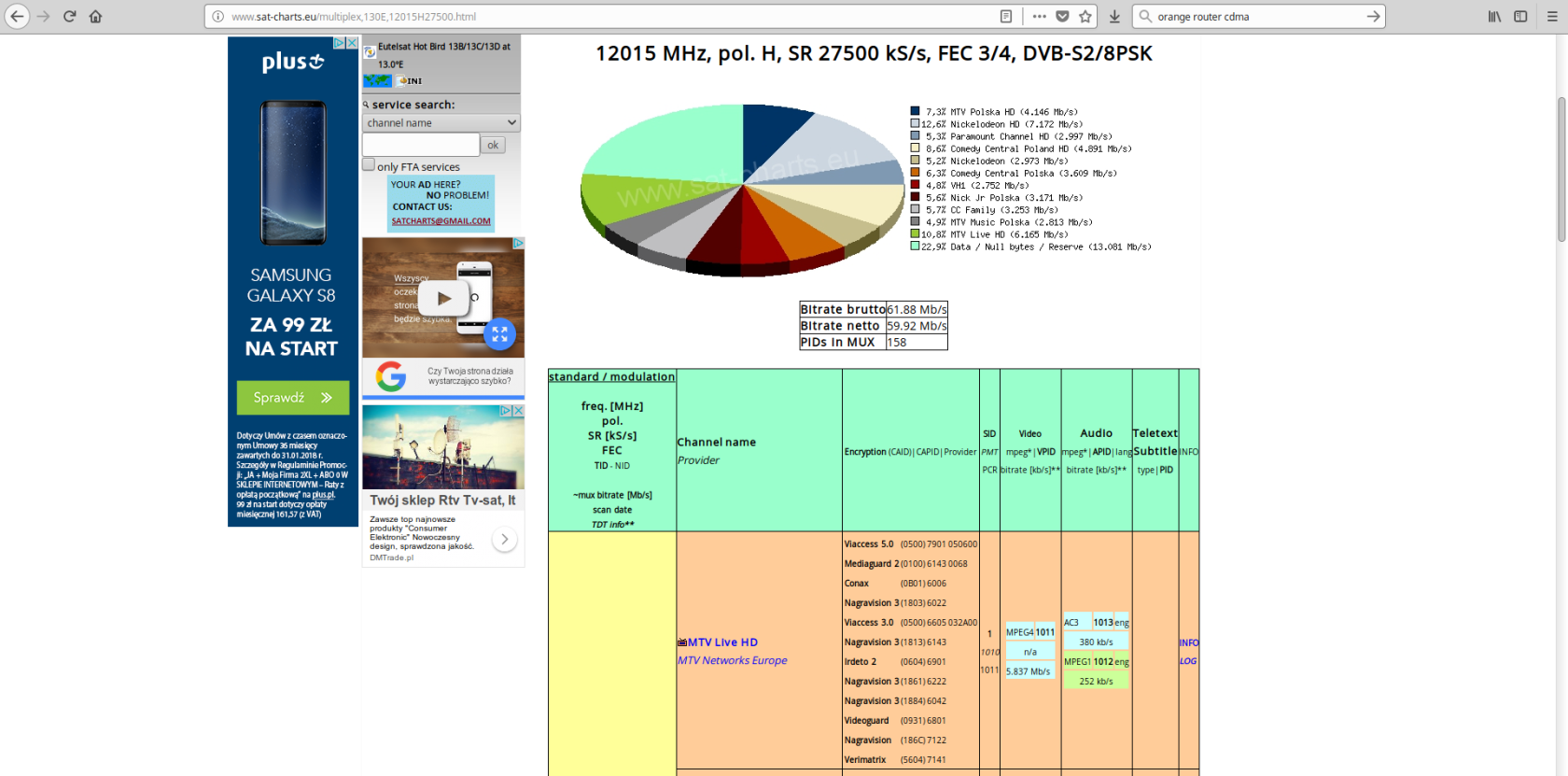Click the arrow button in DMTrade ad

click(x=505, y=539)
